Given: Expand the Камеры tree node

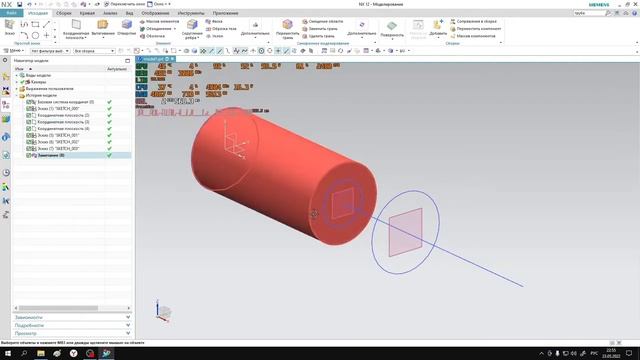Looking at the screenshot, I should pos(17,82).
